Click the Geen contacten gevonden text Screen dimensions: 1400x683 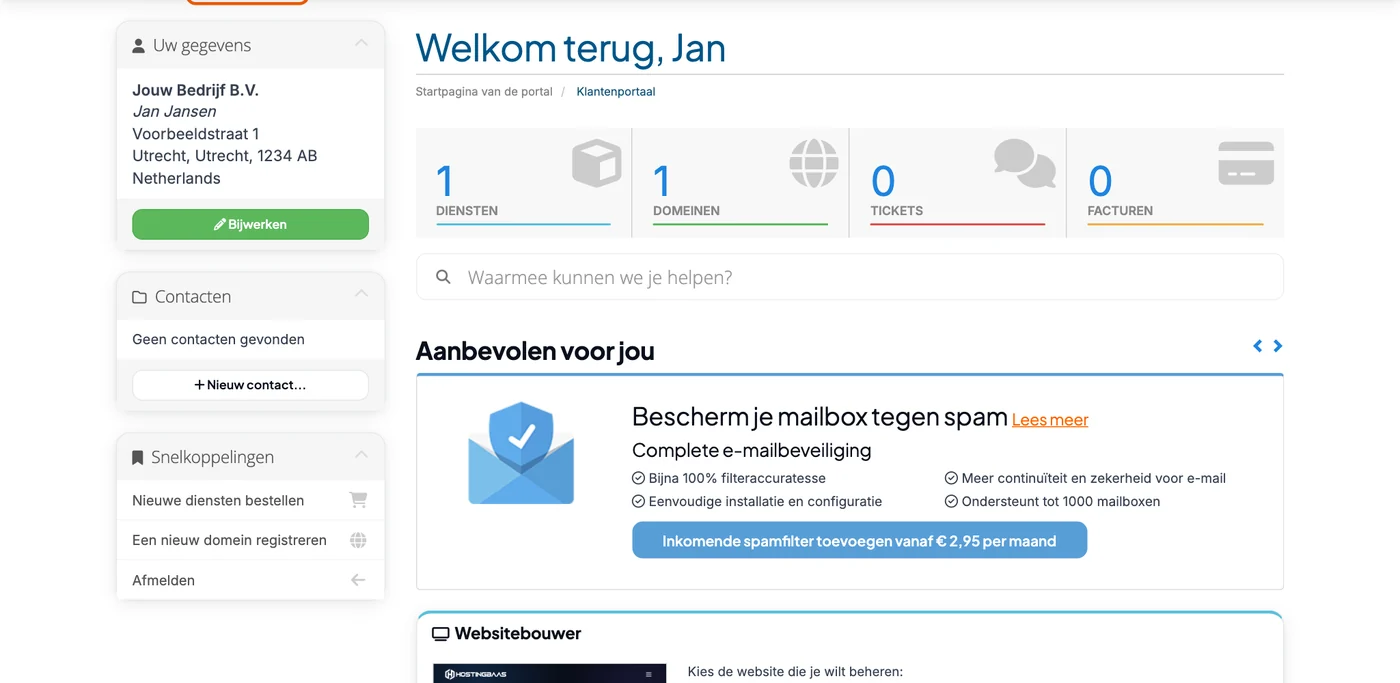[218, 339]
